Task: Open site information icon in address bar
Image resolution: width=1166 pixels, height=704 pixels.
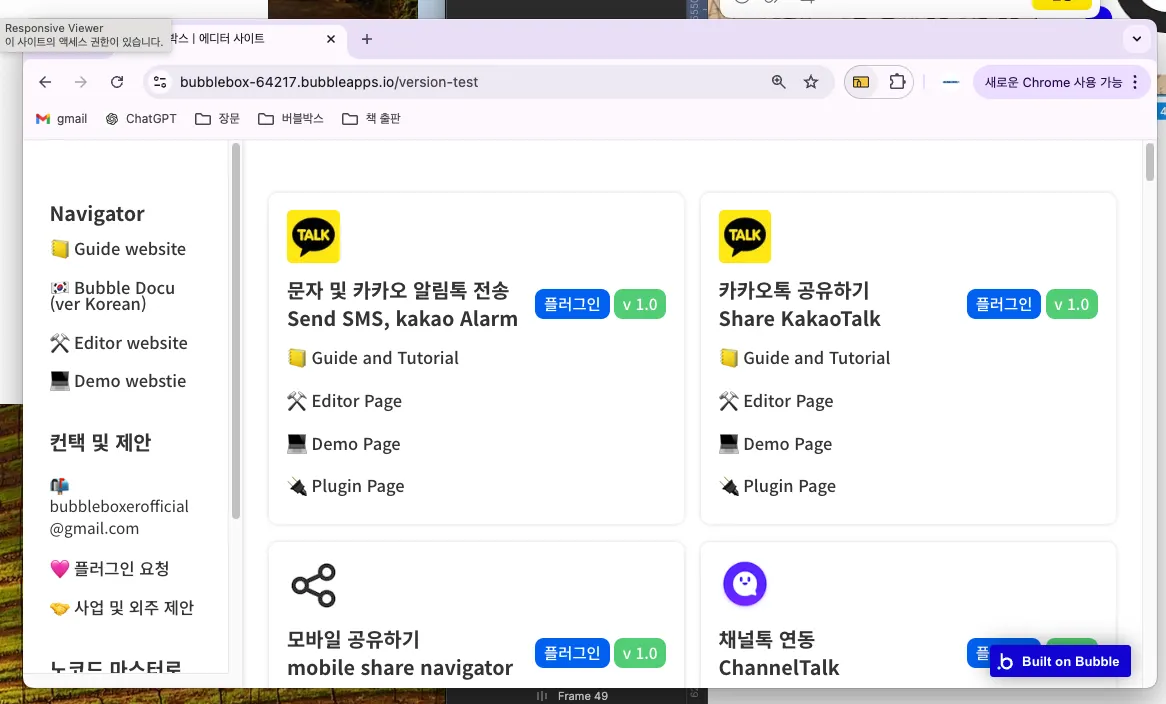Action: point(160,82)
